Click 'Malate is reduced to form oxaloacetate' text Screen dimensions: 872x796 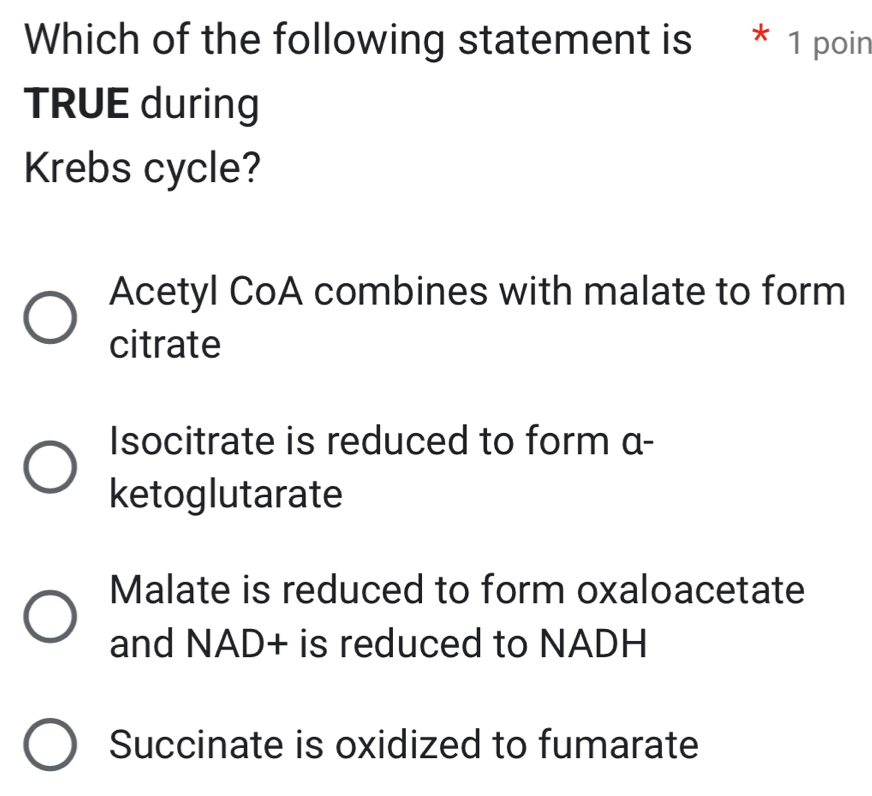[x=456, y=590]
